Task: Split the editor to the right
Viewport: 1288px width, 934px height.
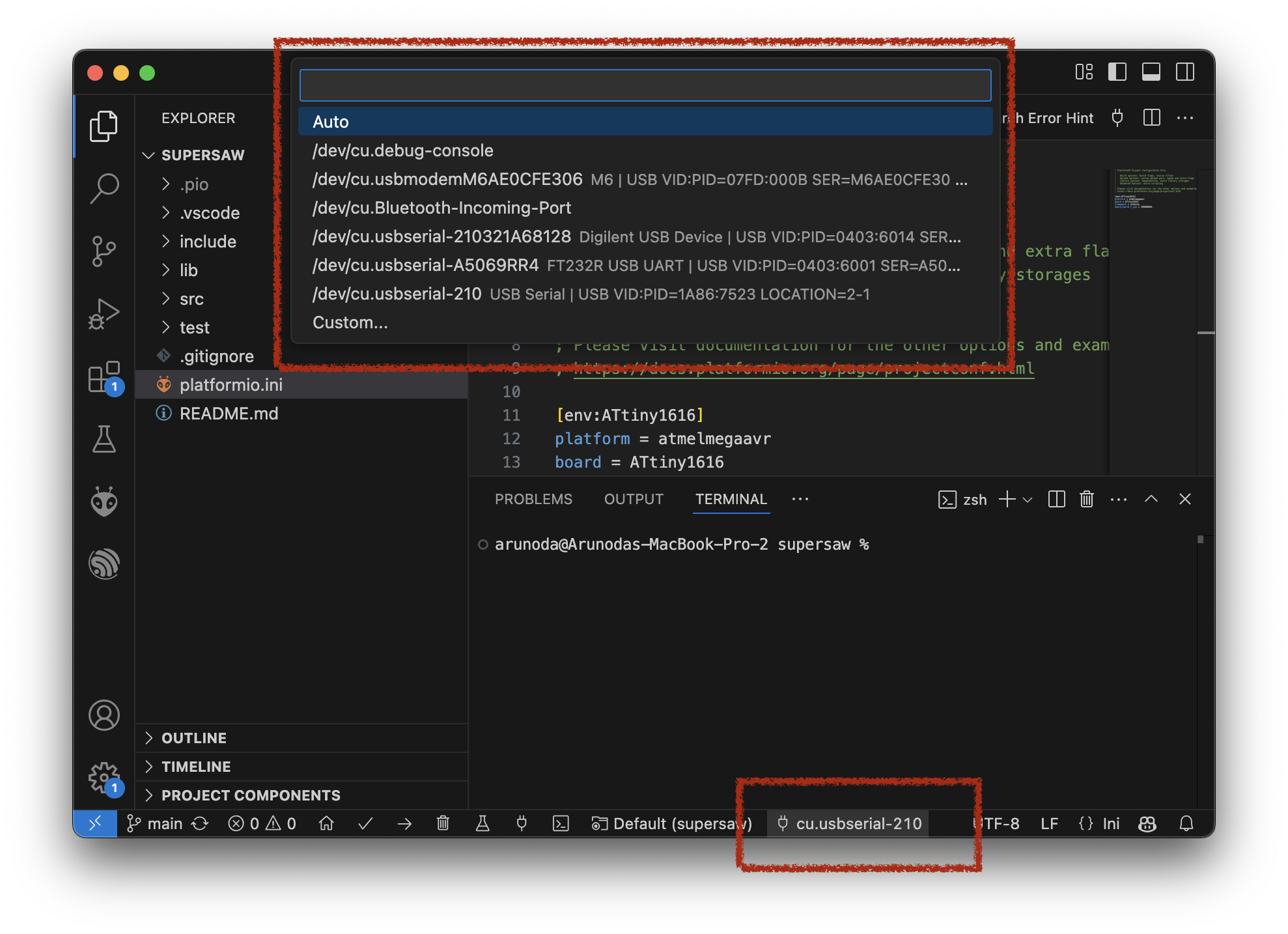Action: pyautogui.click(x=1152, y=118)
